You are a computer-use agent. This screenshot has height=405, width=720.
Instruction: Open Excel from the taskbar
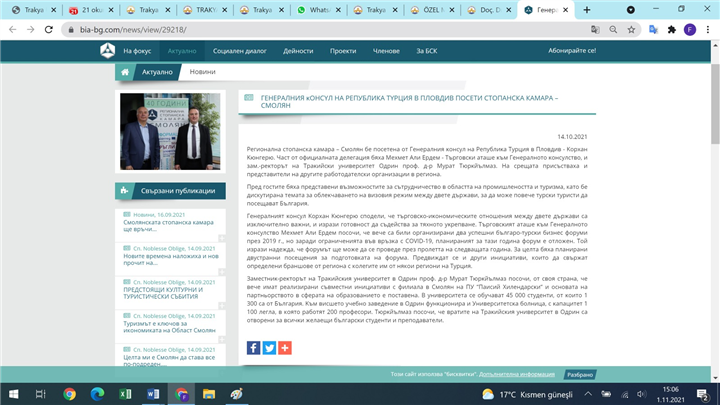125,394
